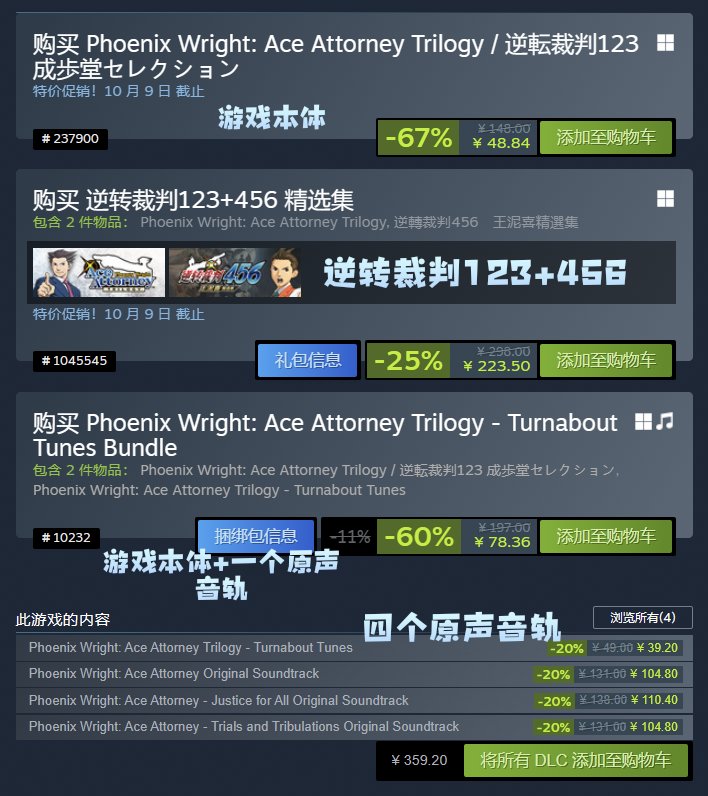Click the Windows icon on the Turnabout Tunes Bundle
The image size is (708, 796).
(x=644, y=421)
